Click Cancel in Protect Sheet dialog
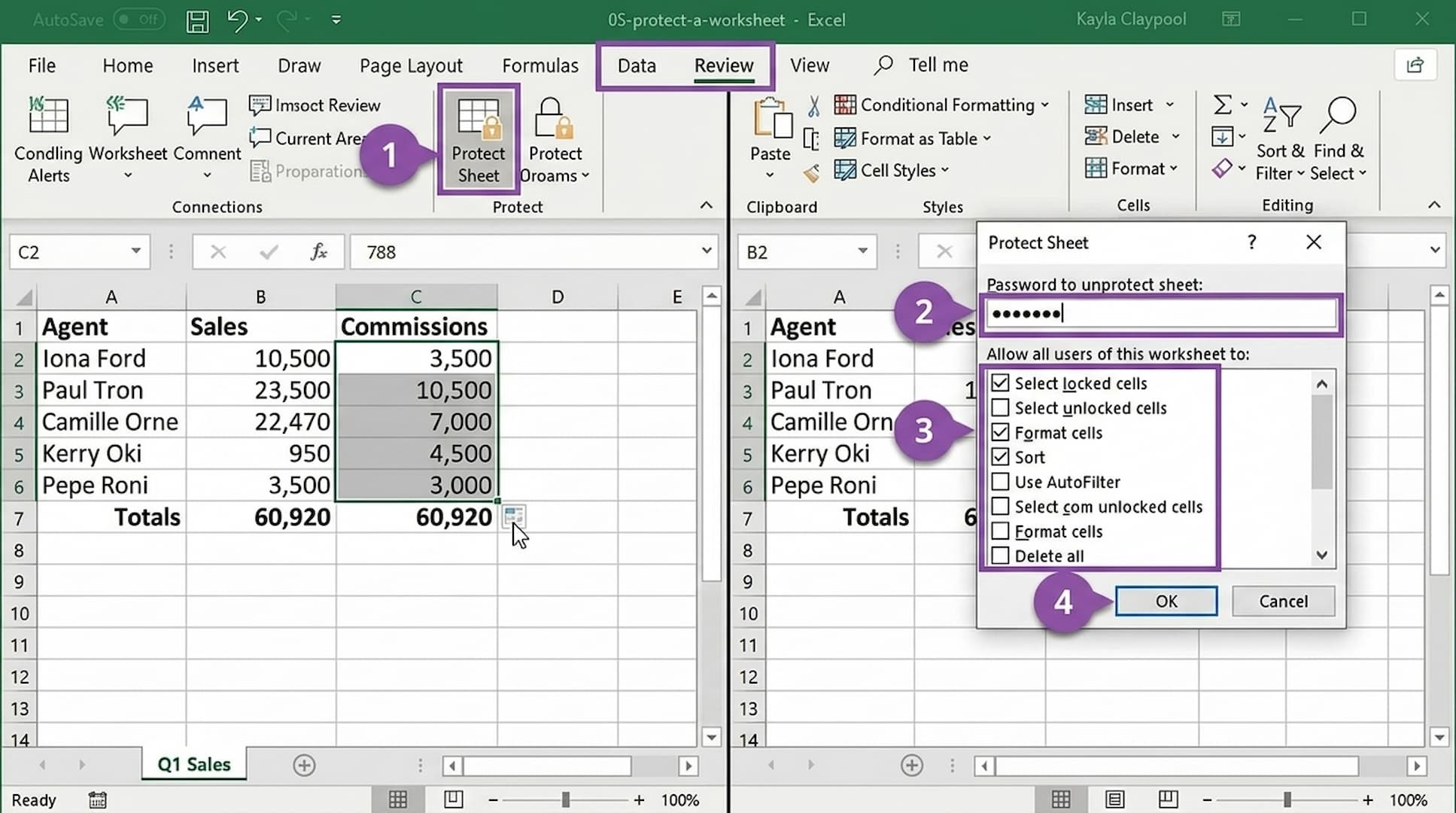Screen dimensions: 1456x813 tap(1283, 601)
